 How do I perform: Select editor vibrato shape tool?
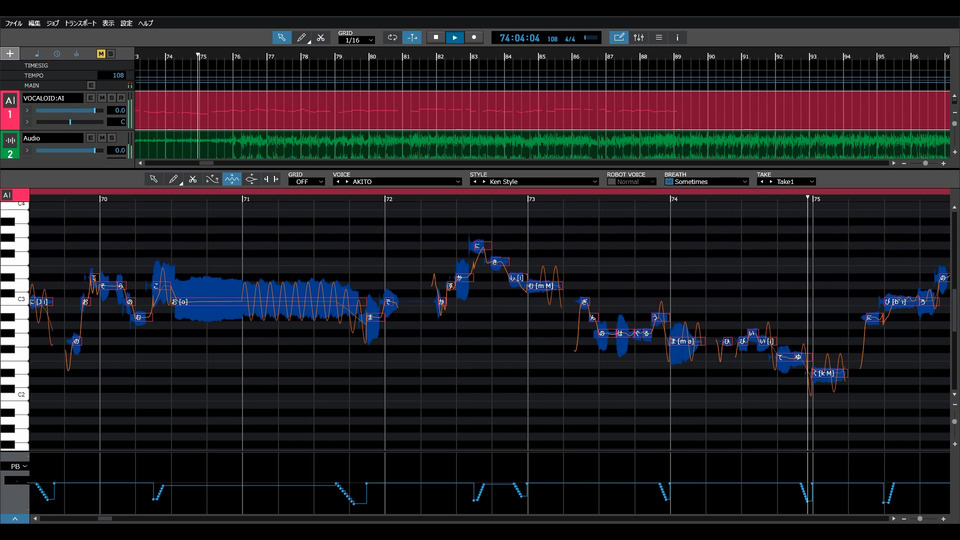pos(251,179)
